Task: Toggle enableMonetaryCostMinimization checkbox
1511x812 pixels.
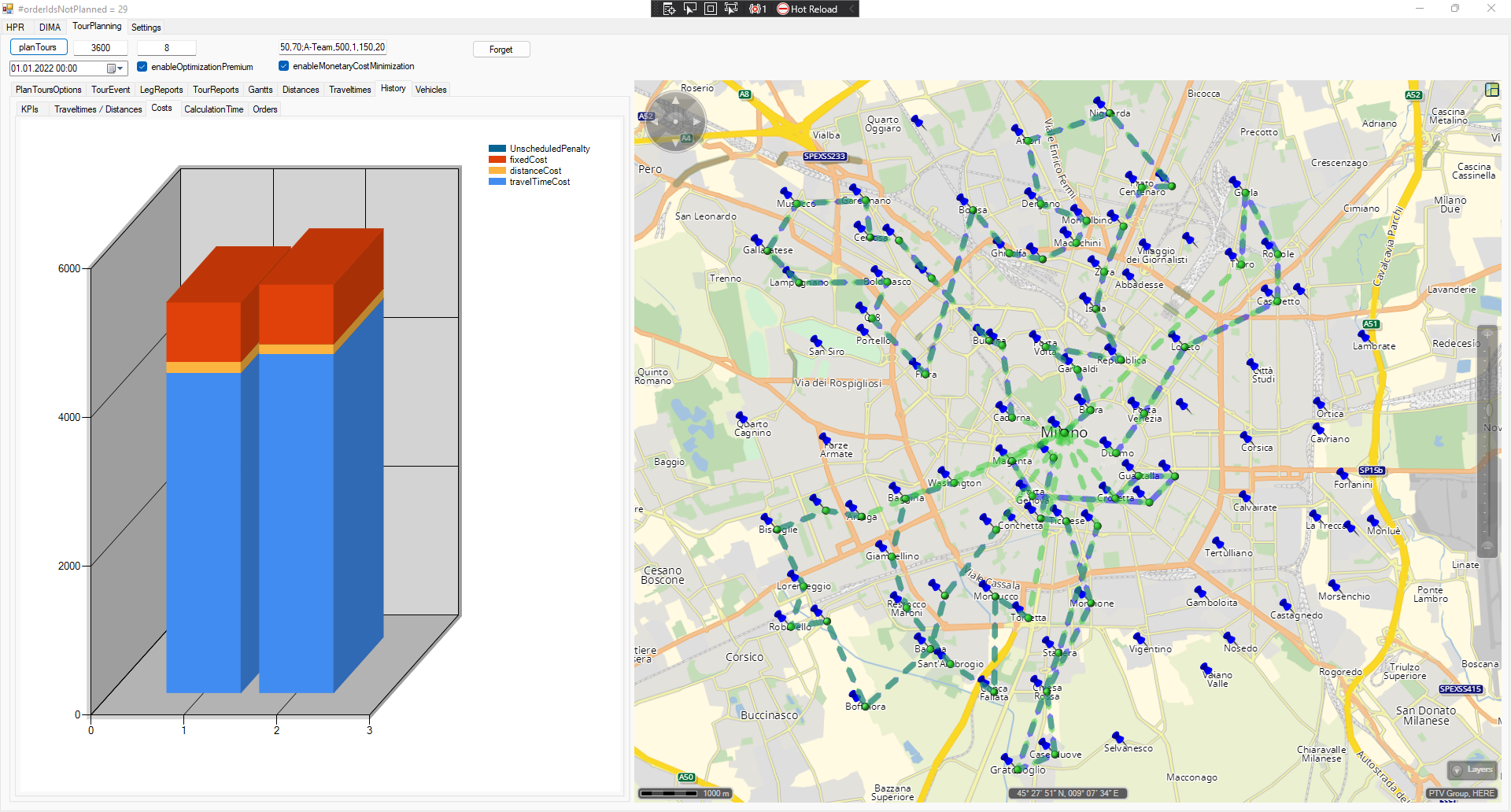Action: (x=284, y=66)
